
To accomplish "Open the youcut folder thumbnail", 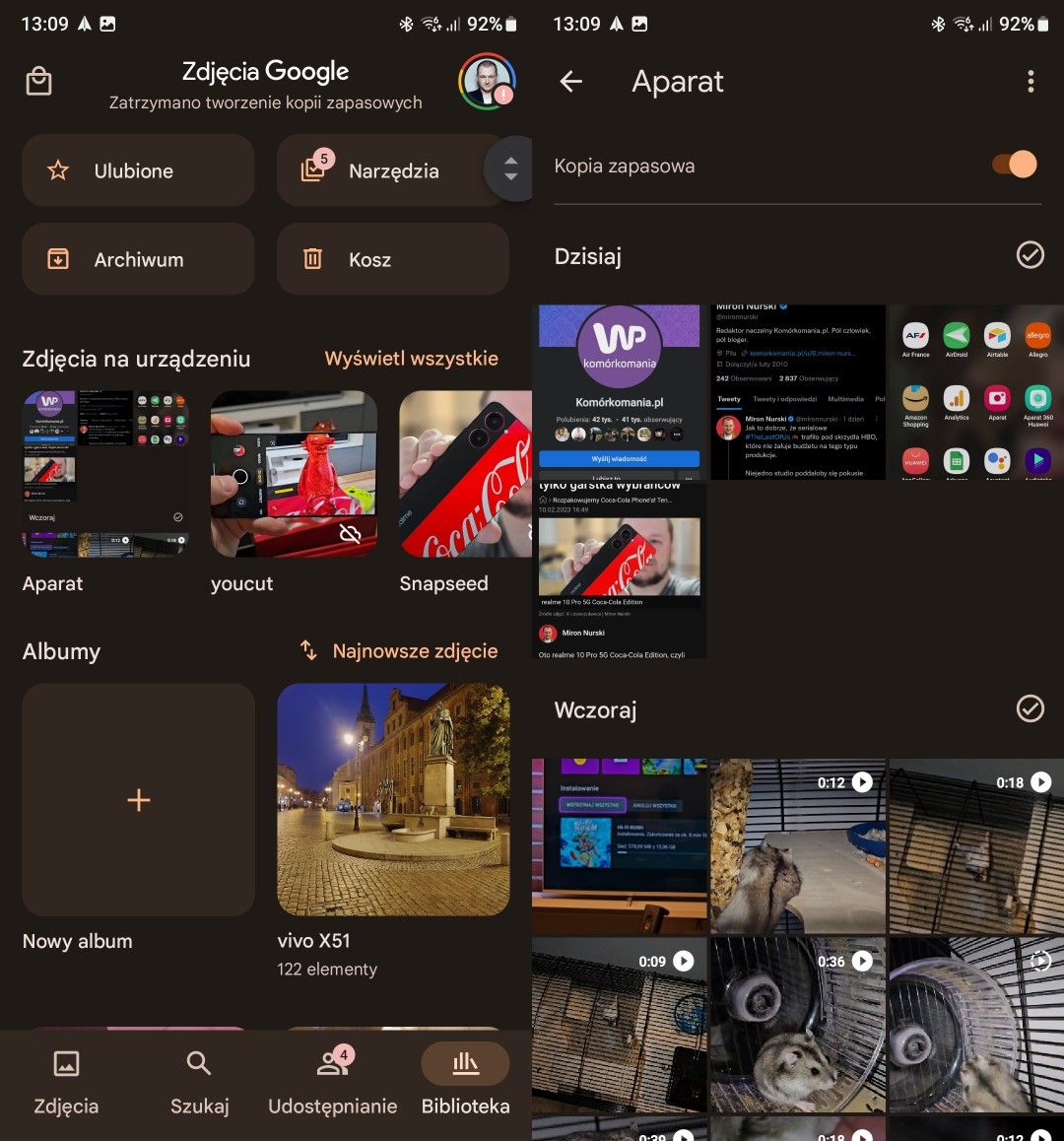I will coord(294,475).
